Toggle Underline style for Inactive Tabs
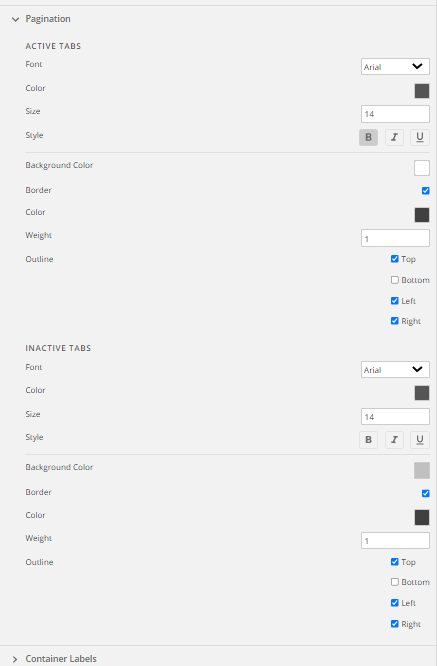Screen dimensions: 437x666 420,440
